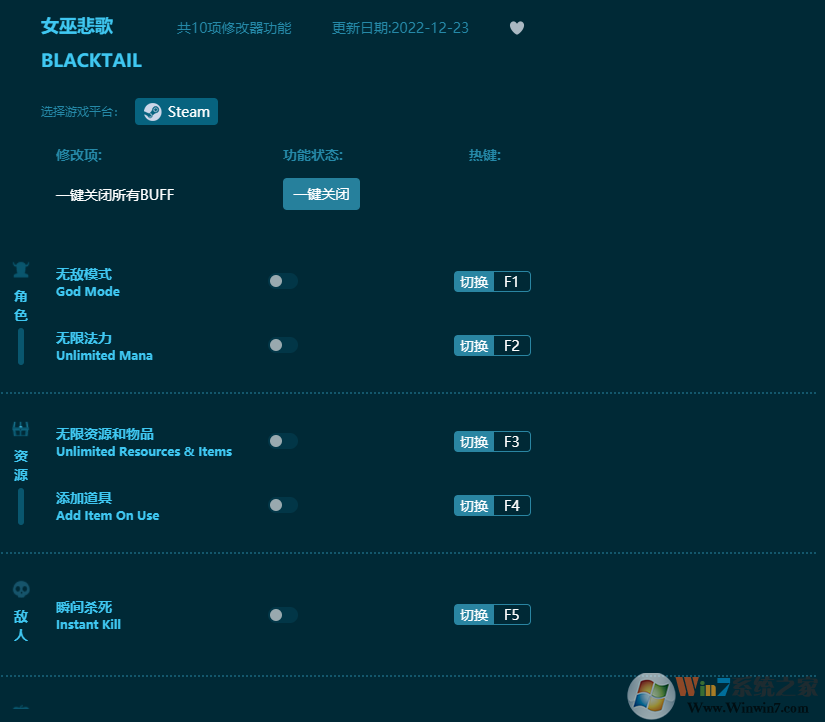Image resolution: width=825 pixels, height=722 pixels.
Task: Click the God Mode label
Action: tap(88, 292)
